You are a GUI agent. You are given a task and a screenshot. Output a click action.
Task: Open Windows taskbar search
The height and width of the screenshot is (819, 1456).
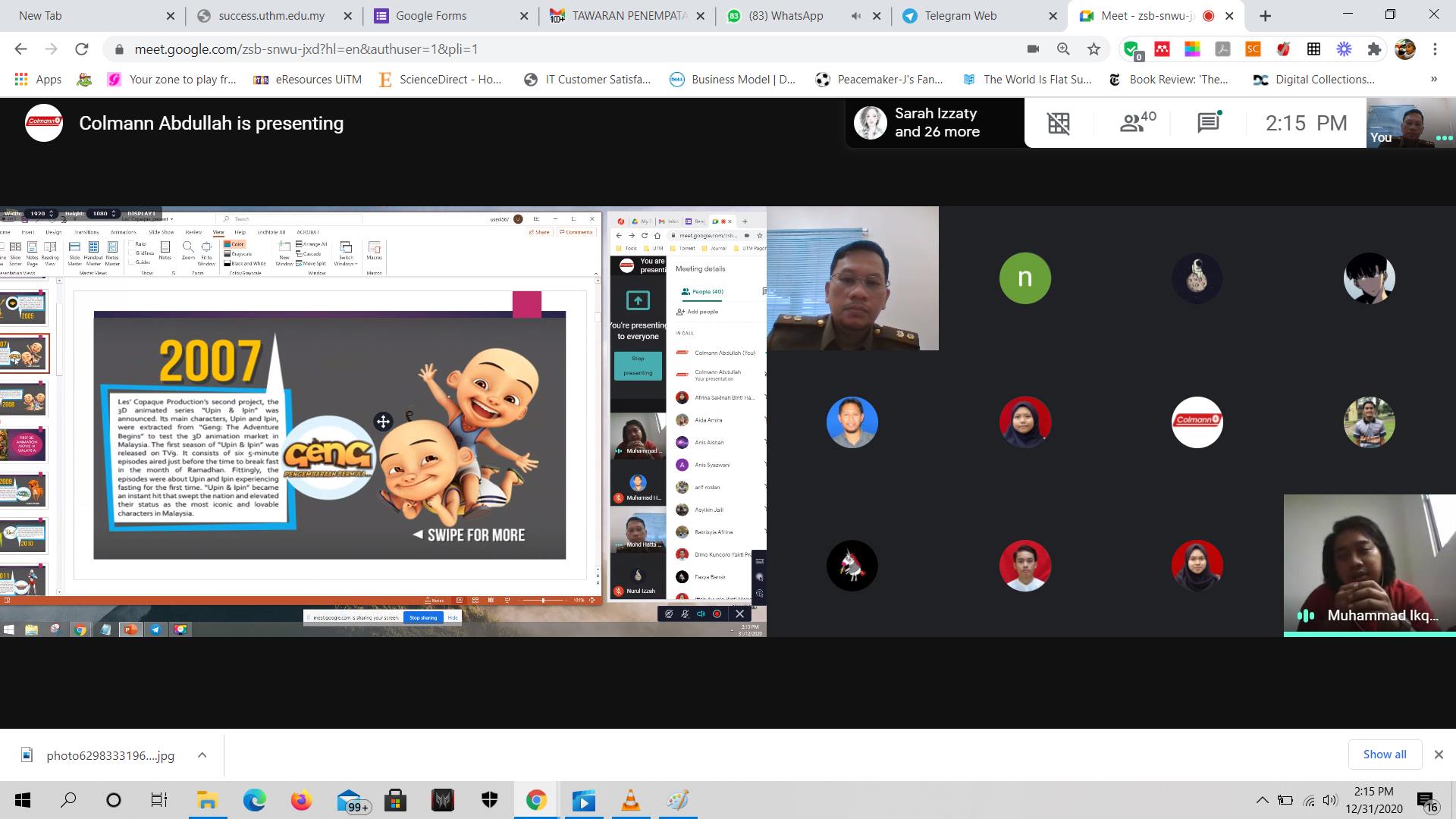click(68, 801)
